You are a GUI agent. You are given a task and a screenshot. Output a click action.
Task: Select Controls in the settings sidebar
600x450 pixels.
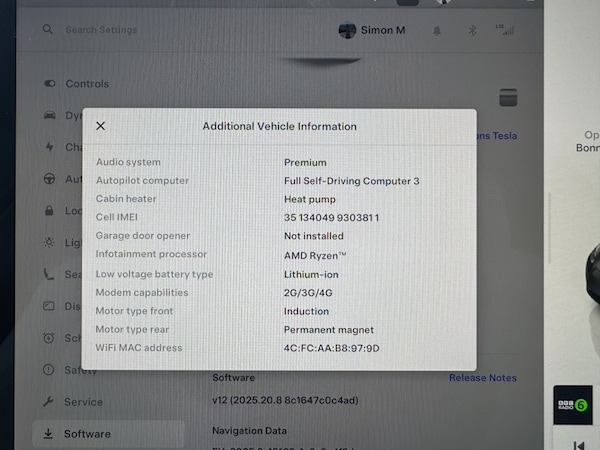coord(86,84)
